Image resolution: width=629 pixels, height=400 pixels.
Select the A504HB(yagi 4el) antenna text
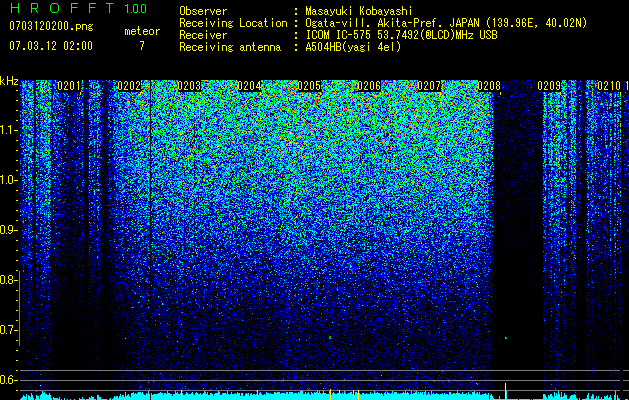click(x=353, y=47)
